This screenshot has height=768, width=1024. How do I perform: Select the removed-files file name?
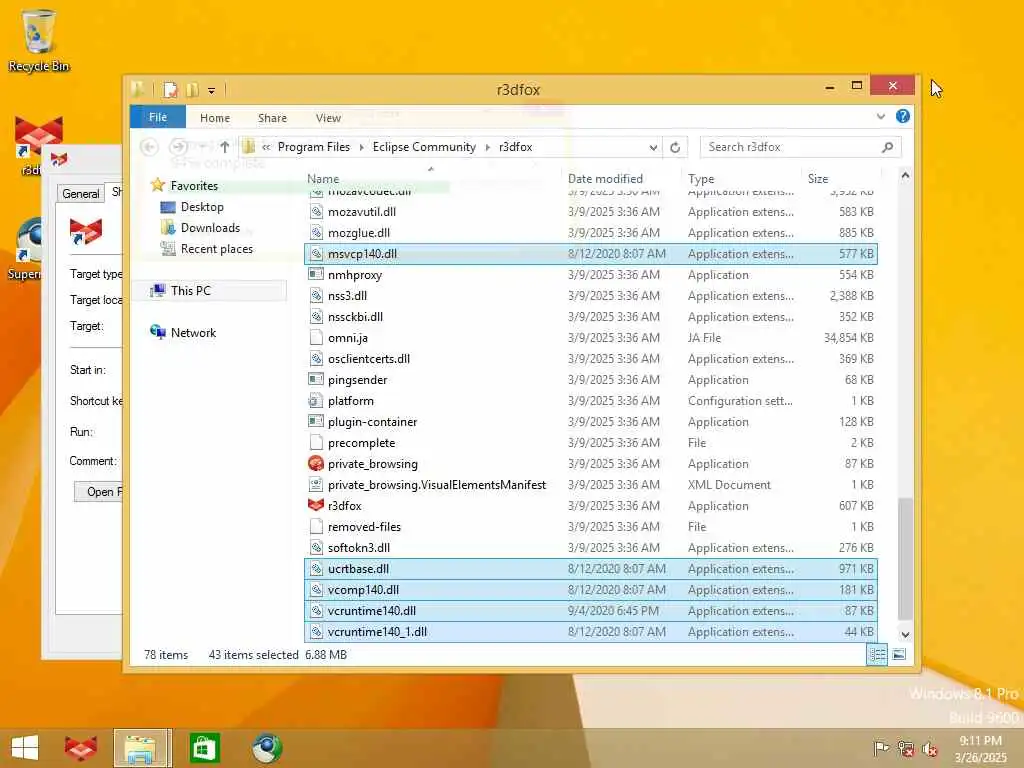point(364,526)
